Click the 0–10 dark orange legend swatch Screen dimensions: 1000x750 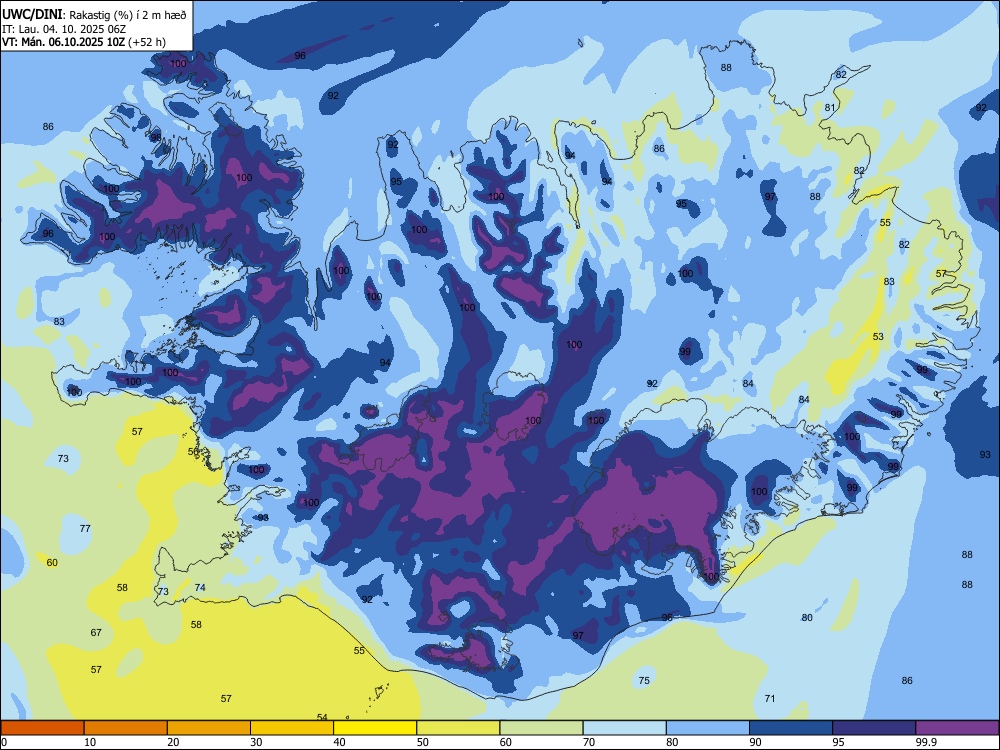click(42, 728)
